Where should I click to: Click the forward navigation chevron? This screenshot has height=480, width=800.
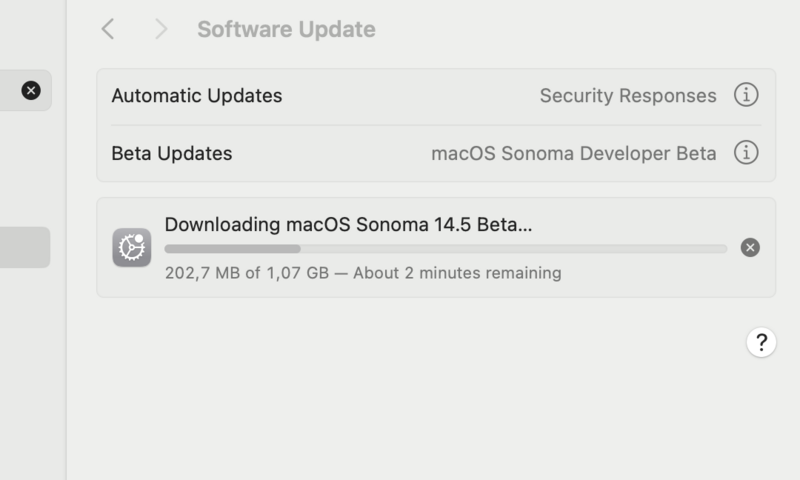click(160, 30)
